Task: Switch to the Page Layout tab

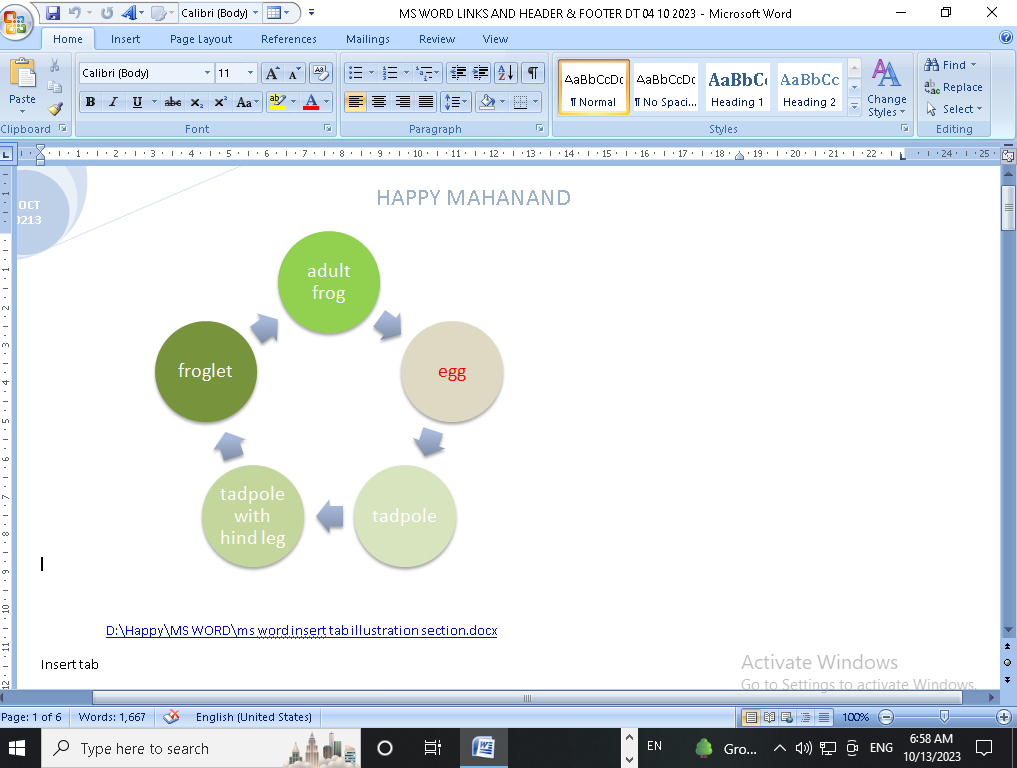Action: click(200, 39)
